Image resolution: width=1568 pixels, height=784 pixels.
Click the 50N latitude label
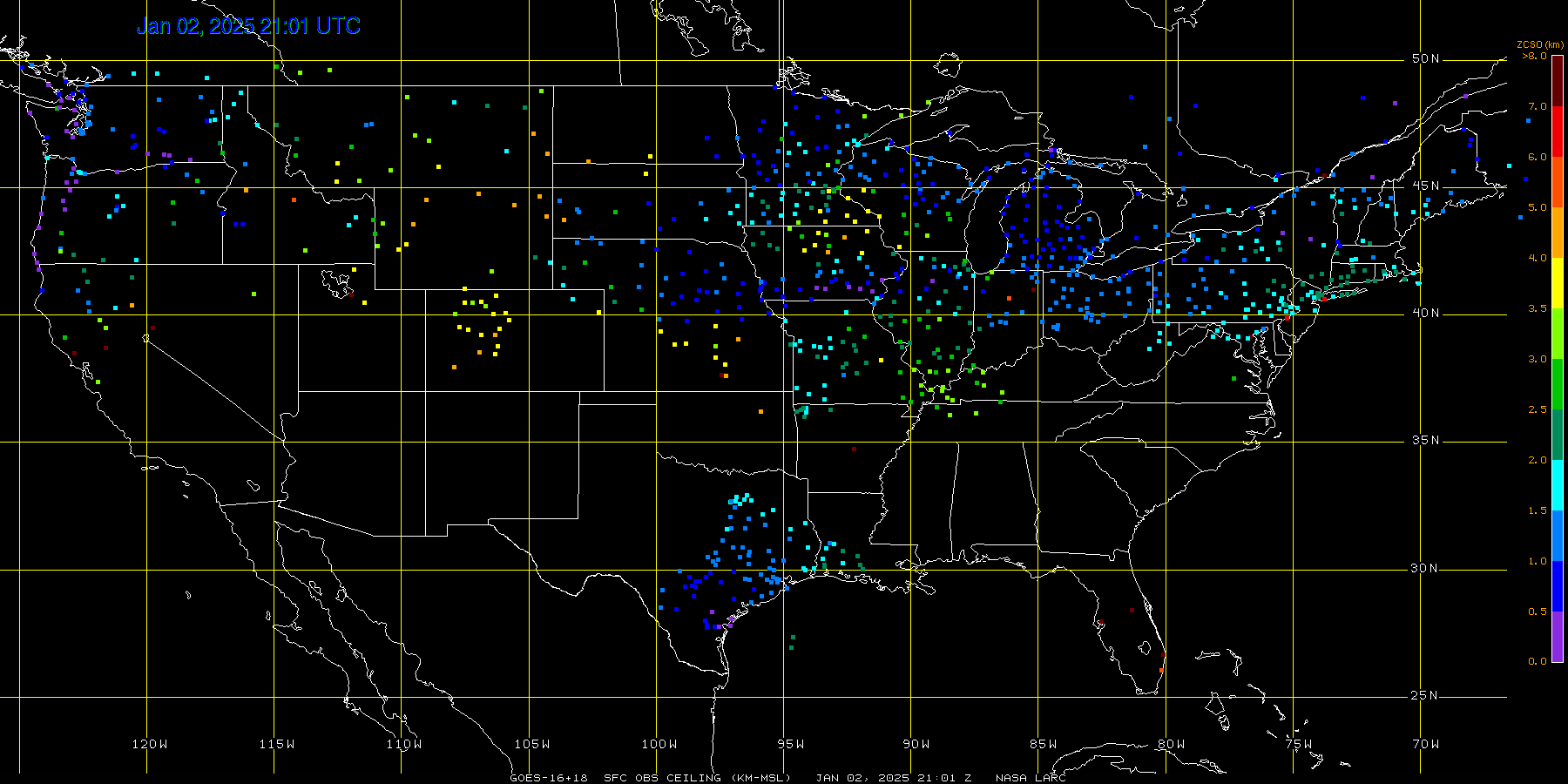pyautogui.click(x=1426, y=58)
